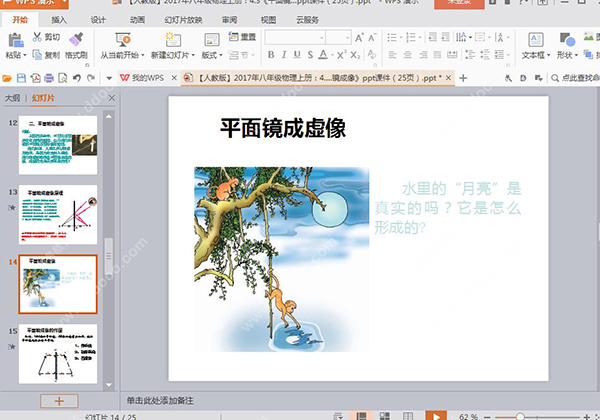Screen dimensions: 600x420
Task: Click the New Slide (新建幻灯片) icon
Action: (x=173, y=39)
